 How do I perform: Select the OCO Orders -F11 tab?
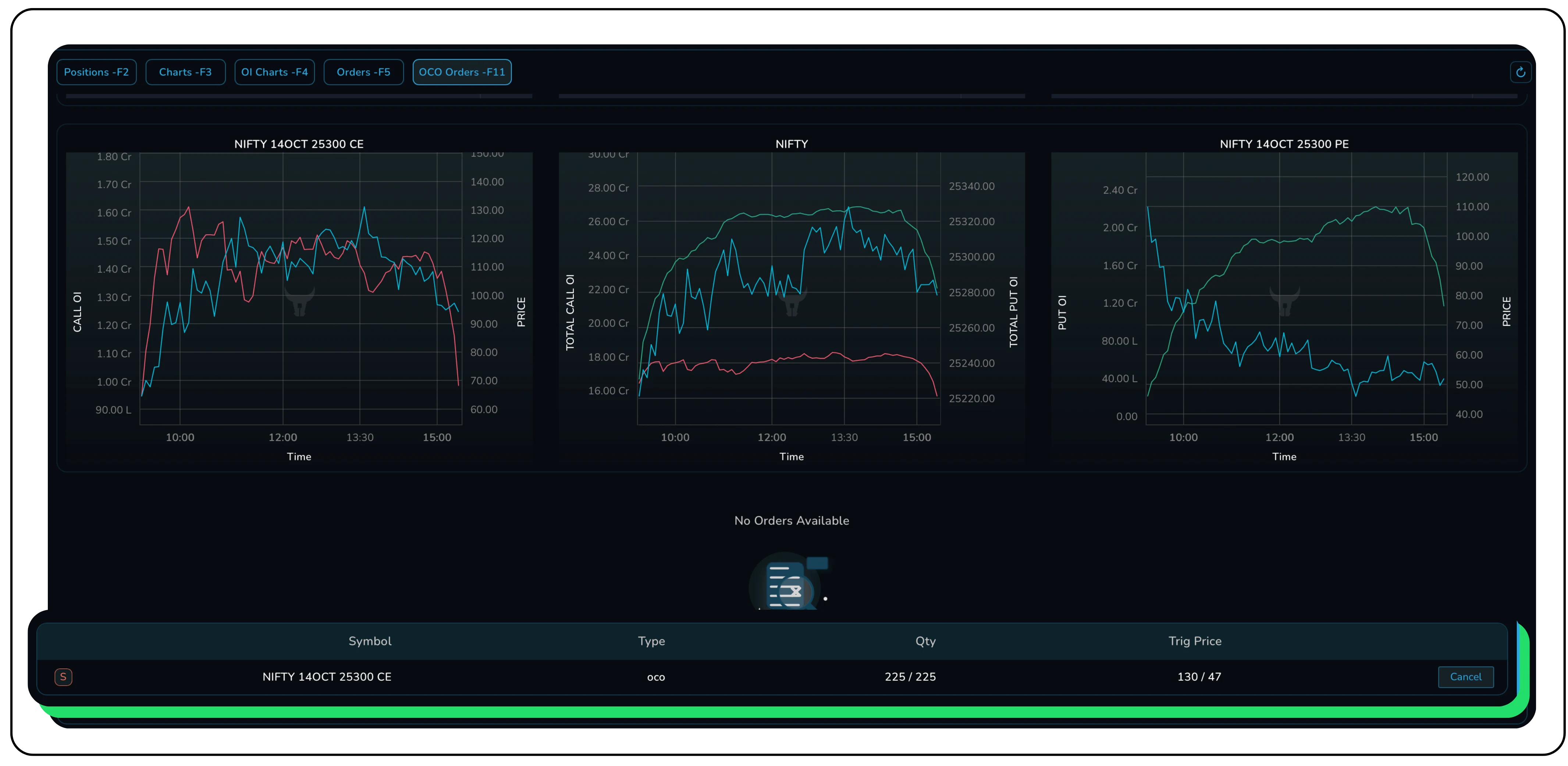[462, 72]
